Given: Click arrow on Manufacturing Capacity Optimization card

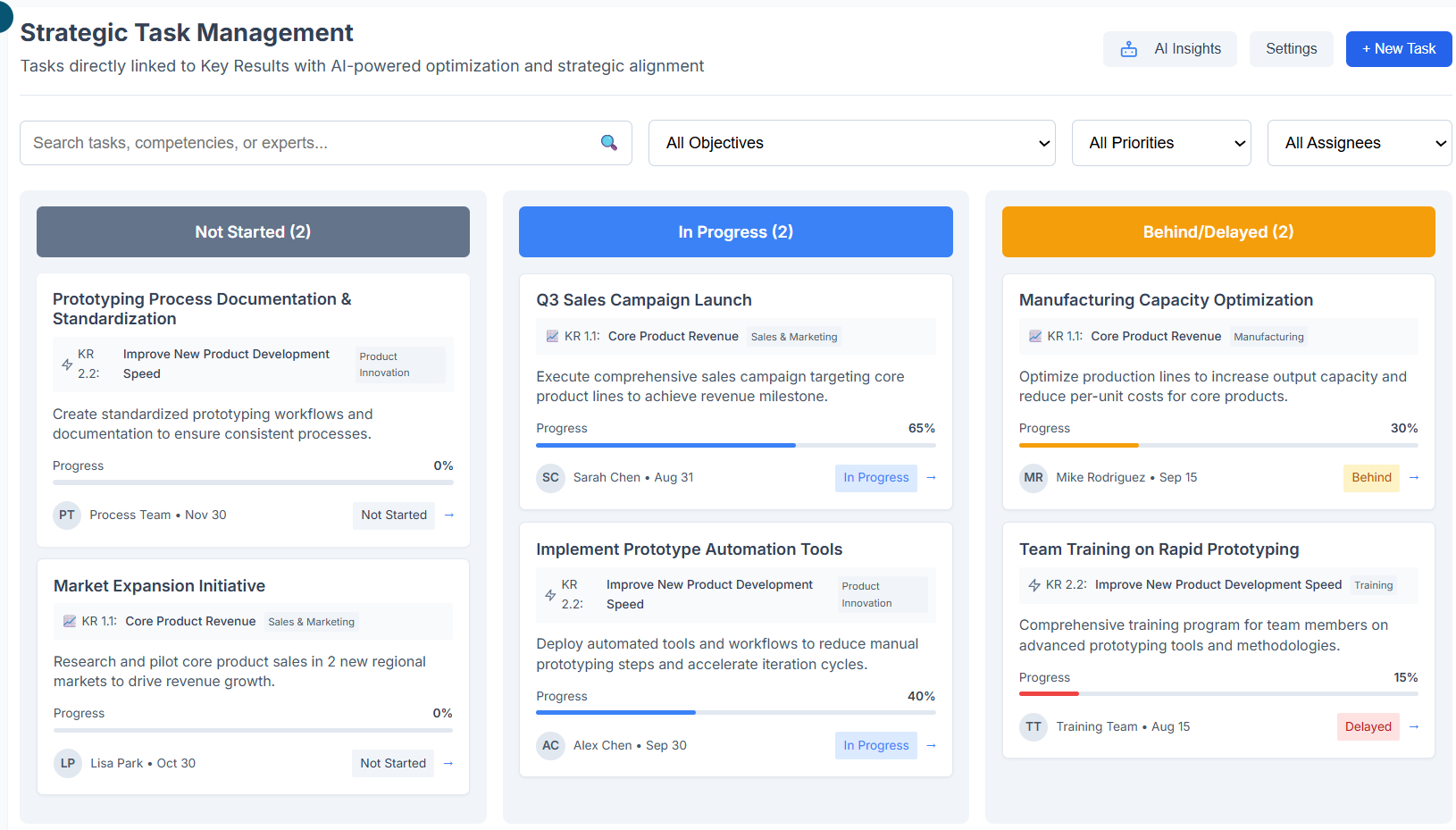Looking at the screenshot, I should point(1414,478).
